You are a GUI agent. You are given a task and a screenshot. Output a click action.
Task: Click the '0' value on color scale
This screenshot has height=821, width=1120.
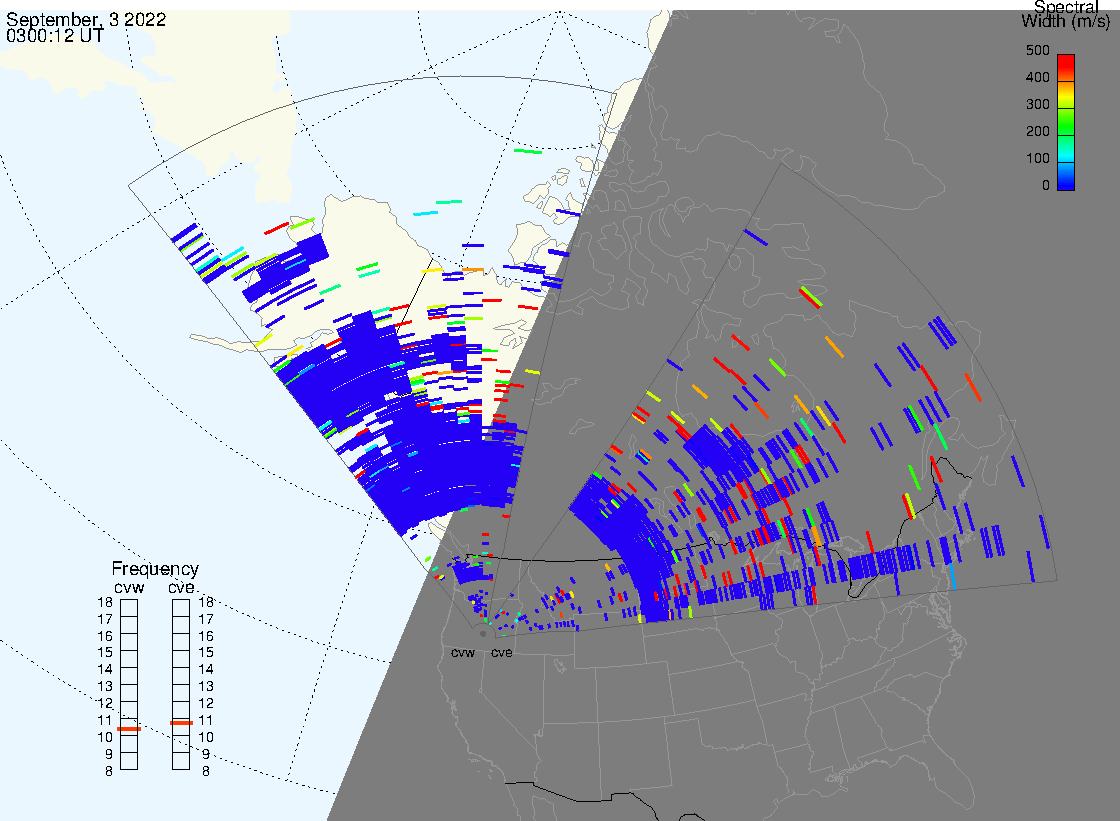pyautogui.click(x=1046, y=186)
